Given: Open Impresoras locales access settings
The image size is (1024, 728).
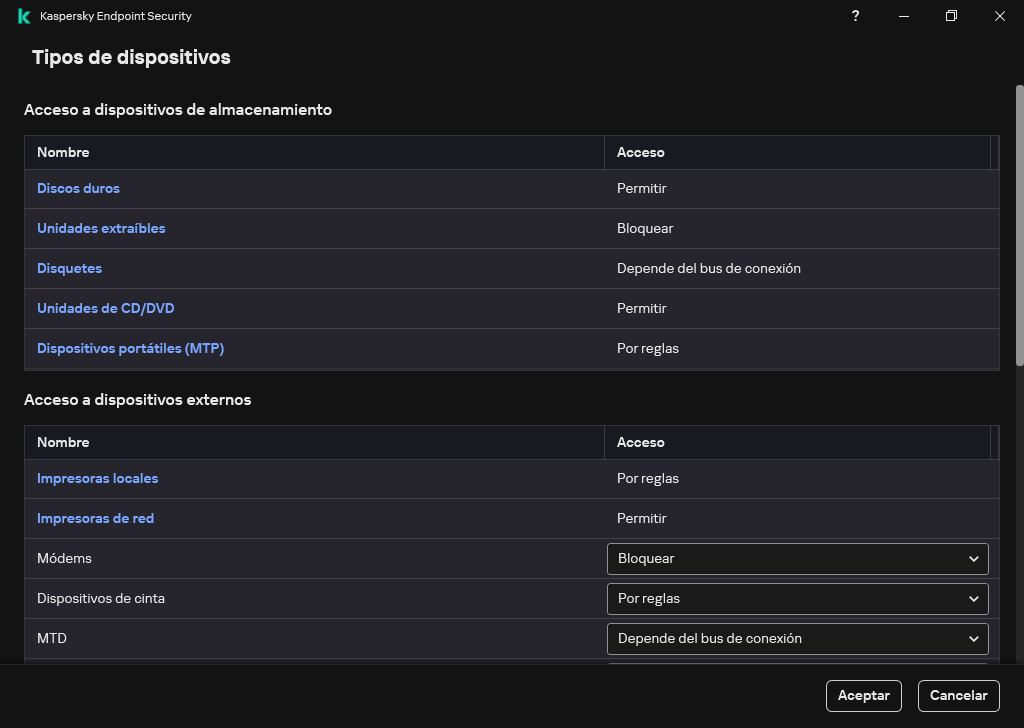Looking at the screenshot, I should click(x=97, y=478).
